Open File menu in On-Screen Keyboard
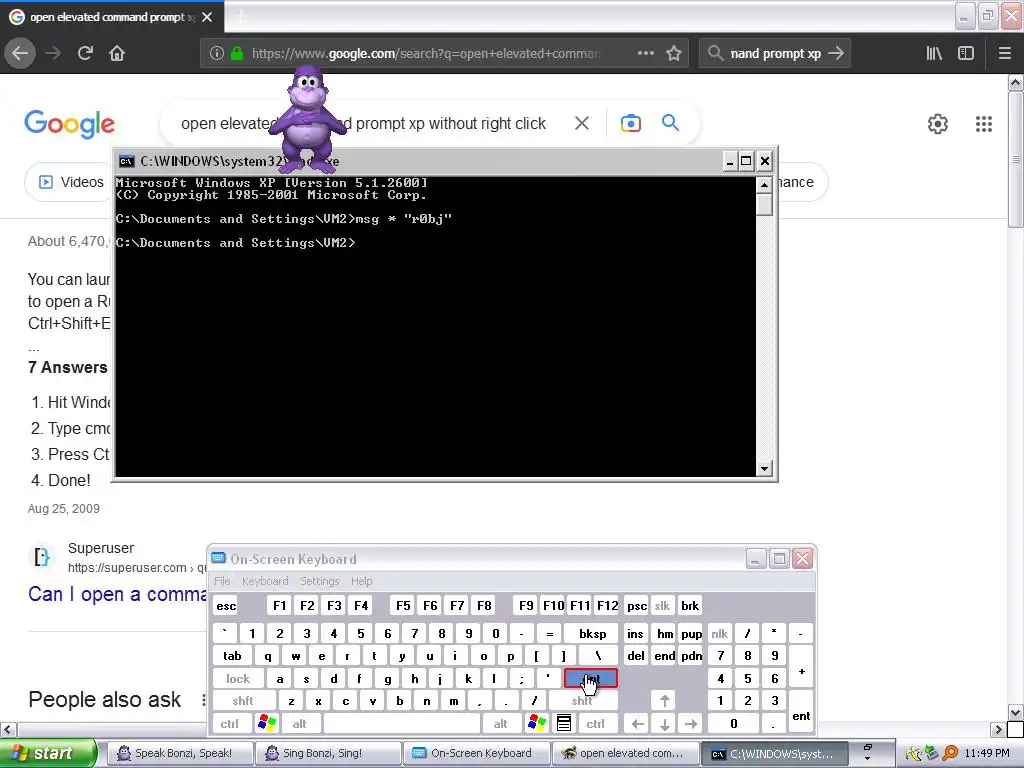Screen dimensions: 1024x768 point(222,581)
